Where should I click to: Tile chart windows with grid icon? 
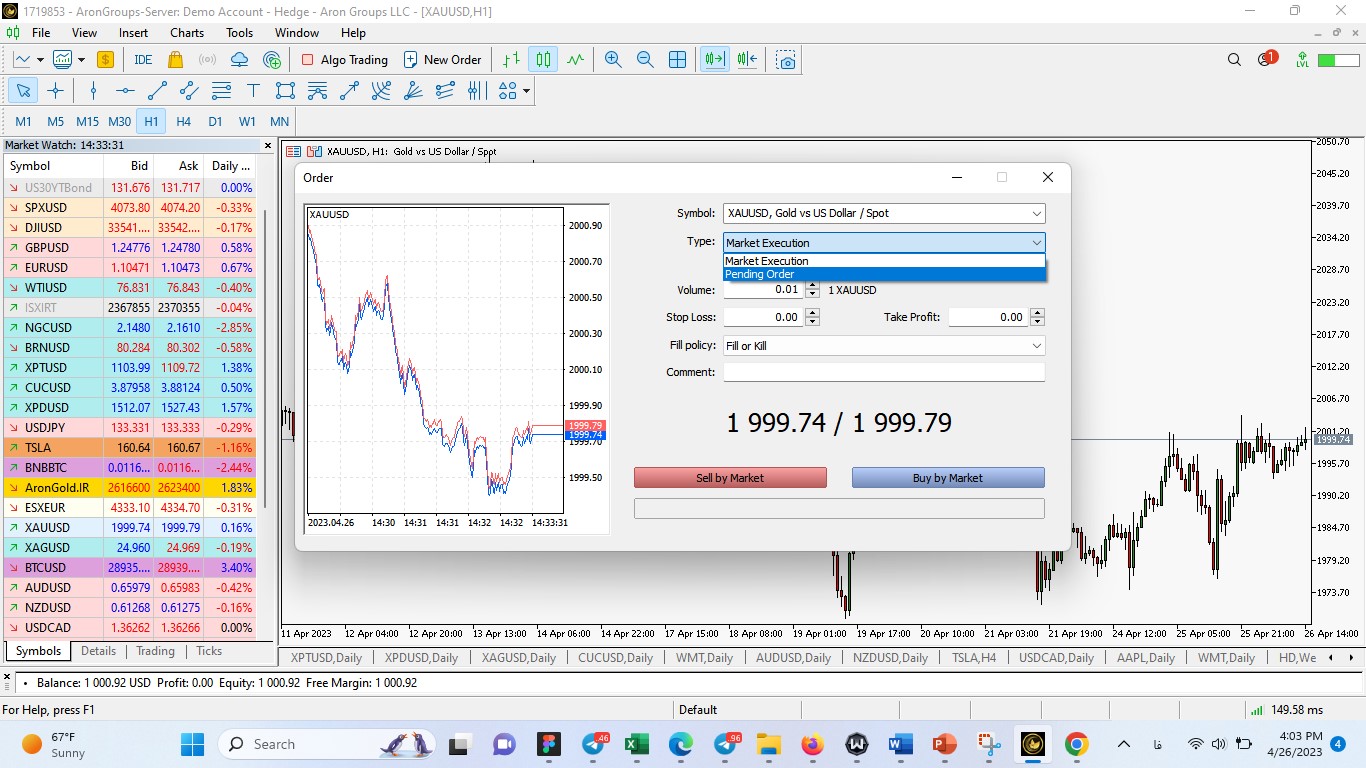[677, 60]
